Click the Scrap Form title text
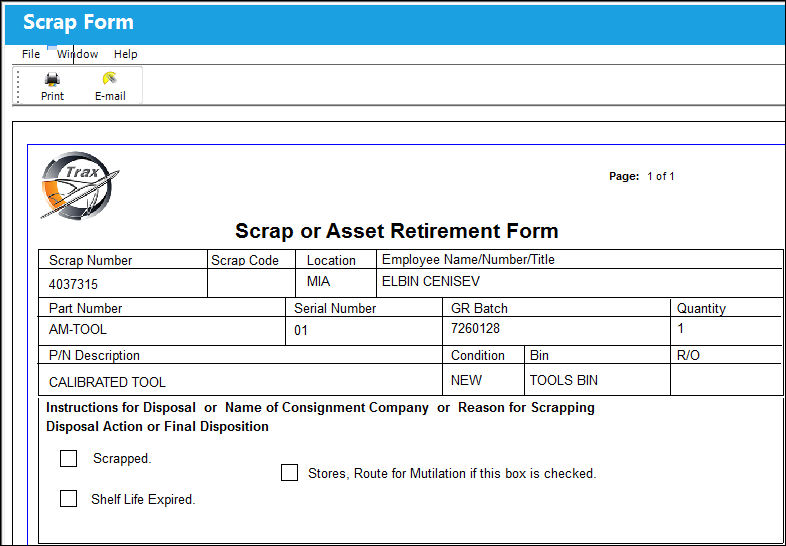Screen dimensions: 786x546 78,23
